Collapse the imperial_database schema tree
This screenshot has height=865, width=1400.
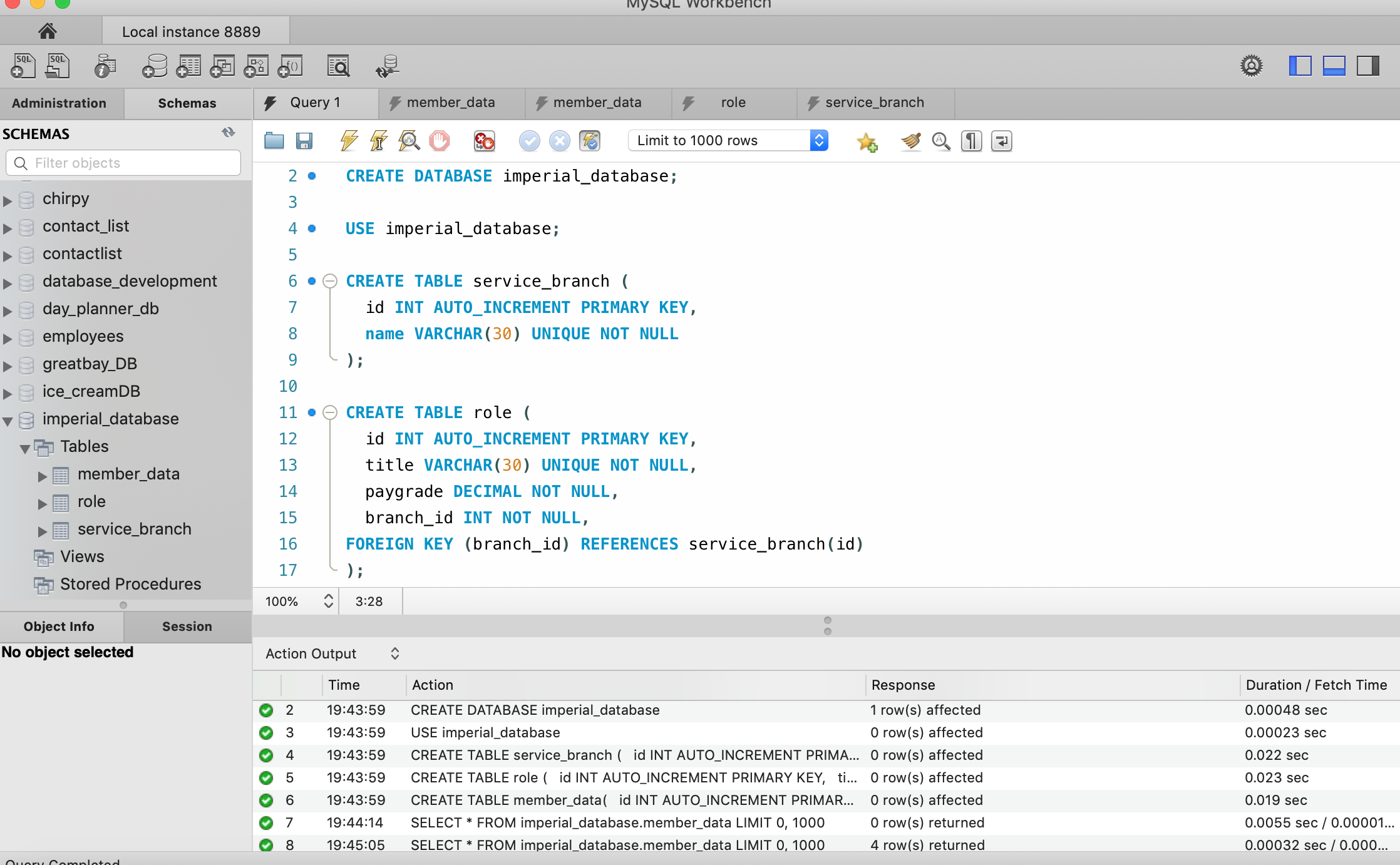pyautogui.click(x=8, y=421)
